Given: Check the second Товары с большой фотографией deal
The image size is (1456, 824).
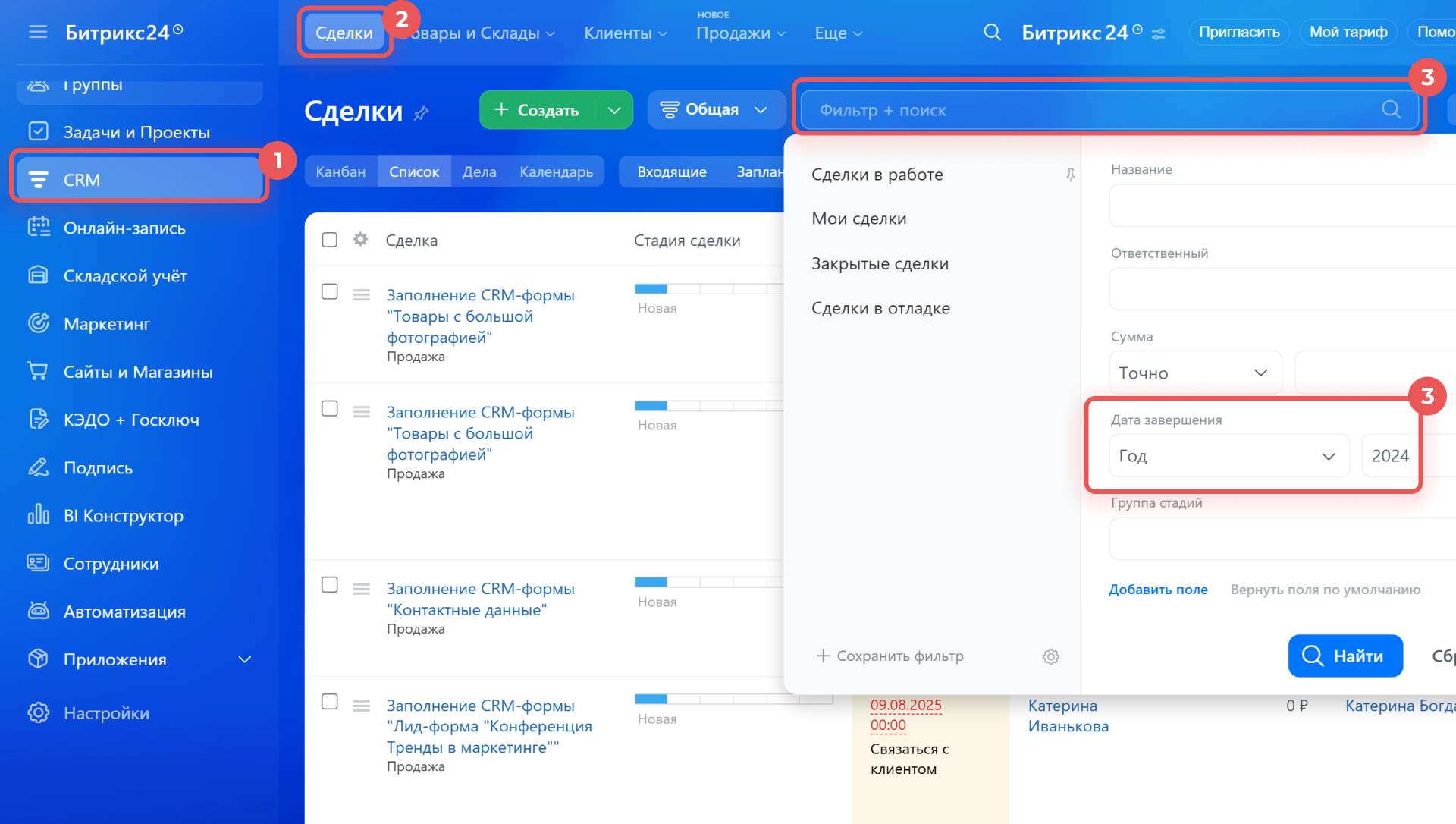Looking at the screenshot, I should 329,408.
